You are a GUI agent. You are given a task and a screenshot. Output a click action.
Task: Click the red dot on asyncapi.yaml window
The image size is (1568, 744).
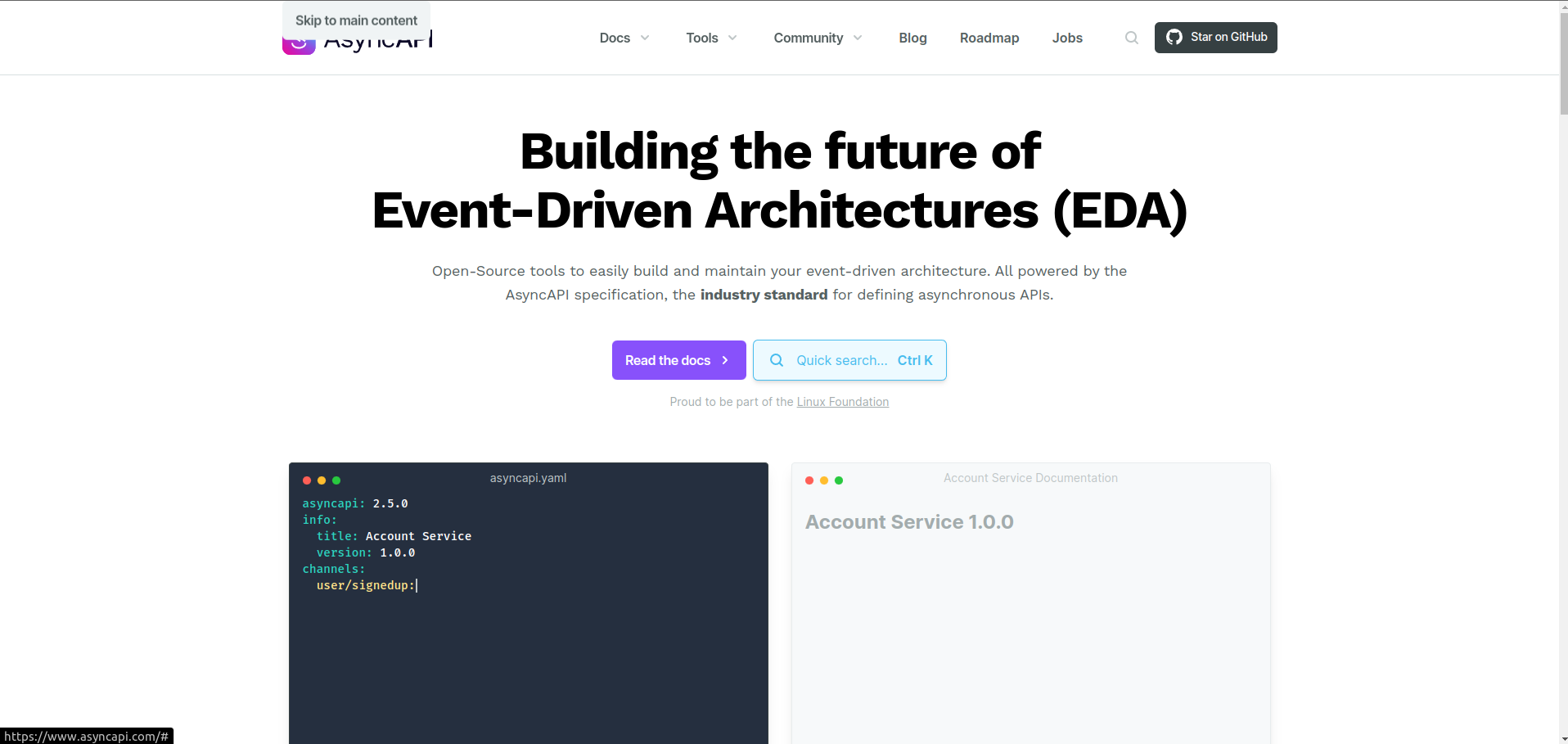[x=307, y=480]
